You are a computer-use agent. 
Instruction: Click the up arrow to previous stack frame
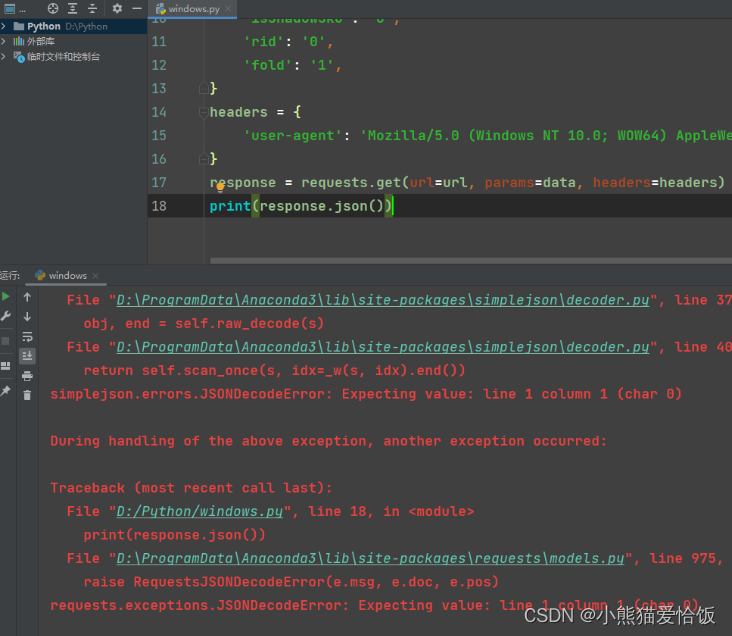[x=27, y=297]
